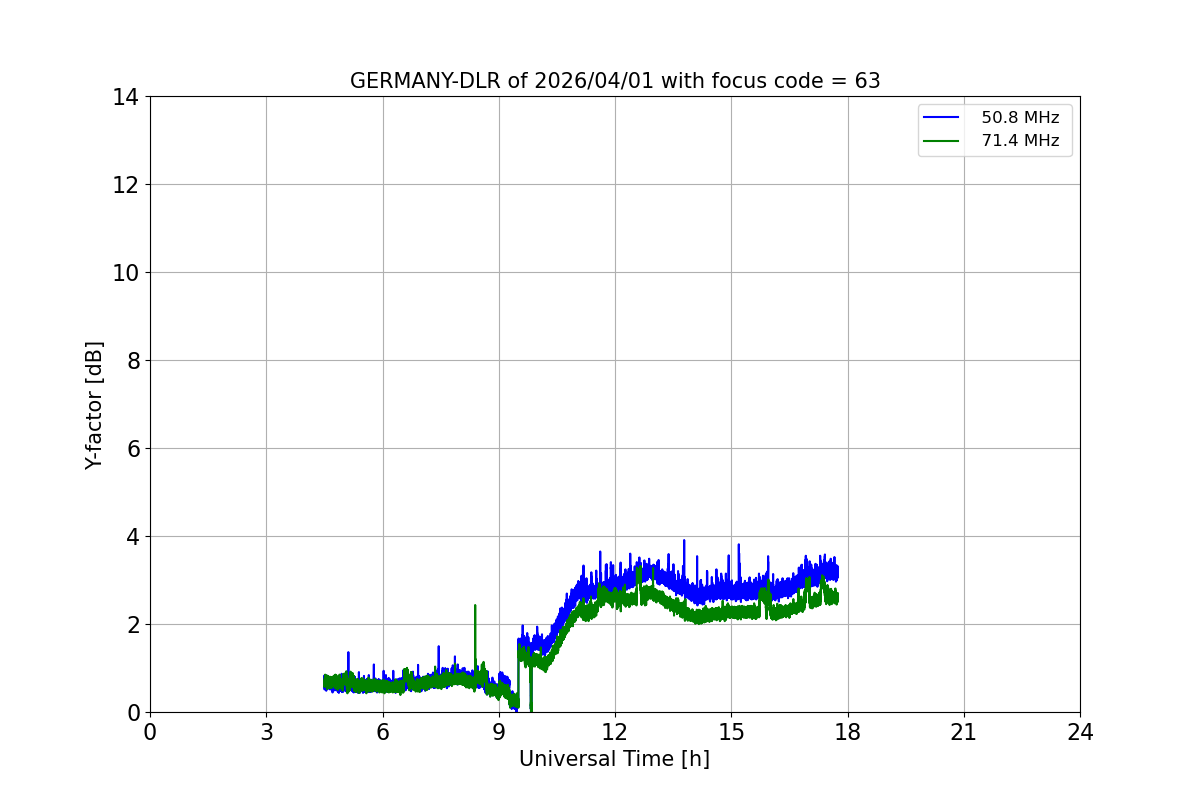Click the Y-factor [dB] axis label

coord(94,405)
